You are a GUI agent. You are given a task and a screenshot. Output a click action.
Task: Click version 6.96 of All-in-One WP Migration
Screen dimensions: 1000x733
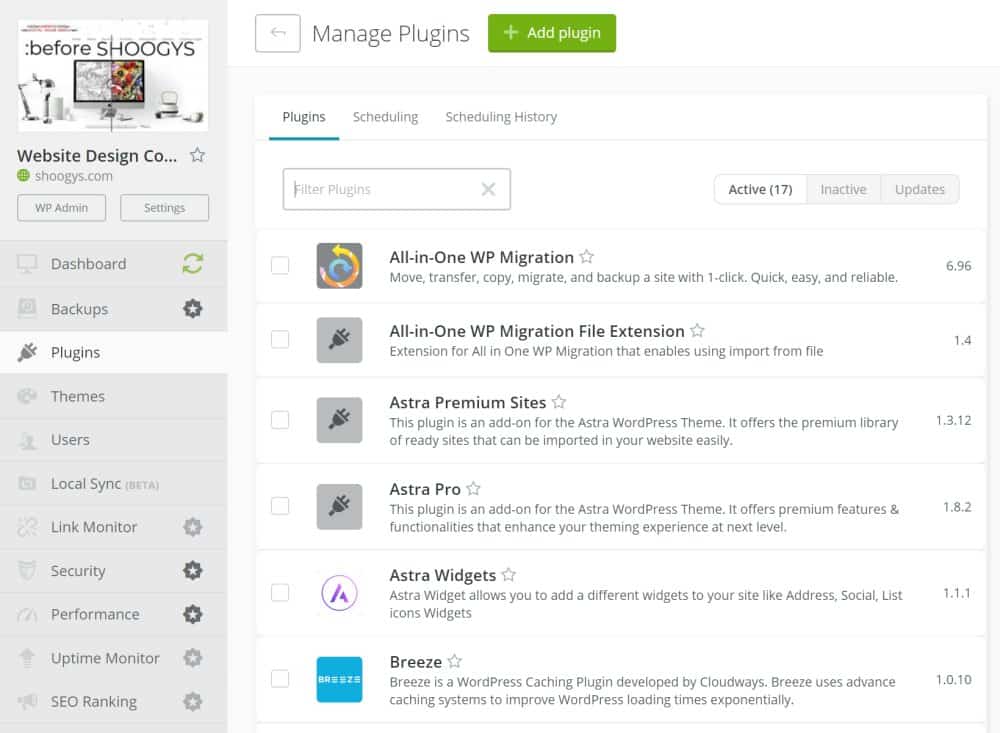[x=959, y=265]
